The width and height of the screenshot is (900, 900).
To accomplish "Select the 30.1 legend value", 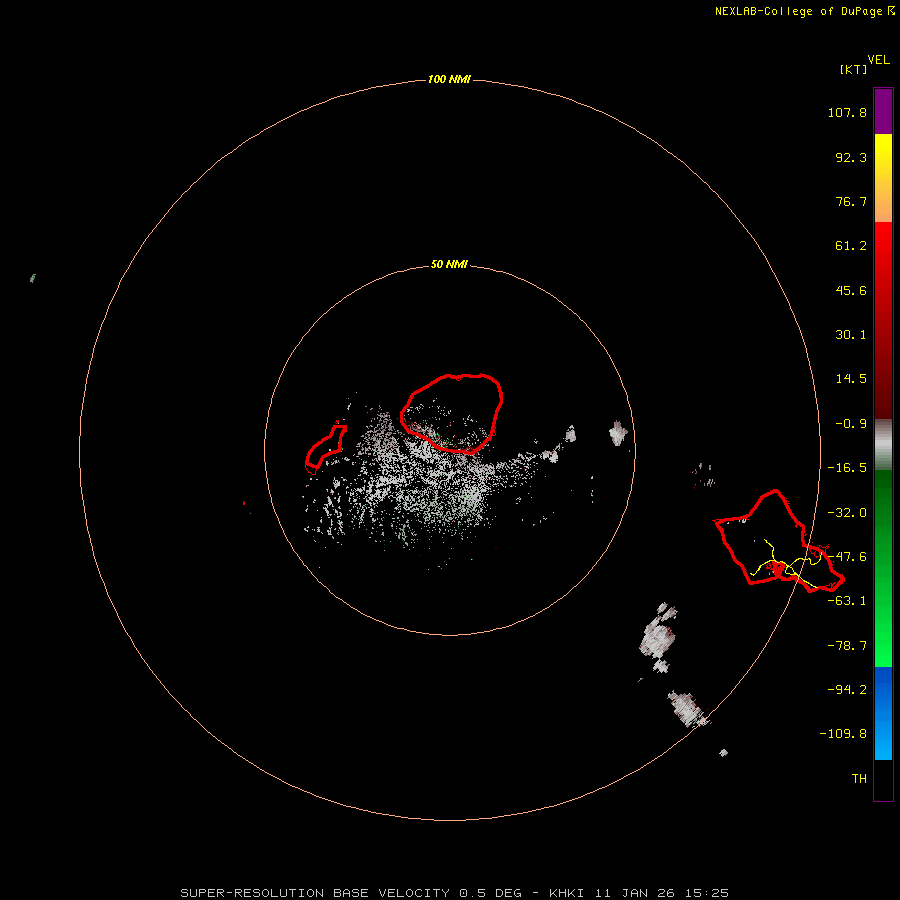I will [x=851, y=335].
